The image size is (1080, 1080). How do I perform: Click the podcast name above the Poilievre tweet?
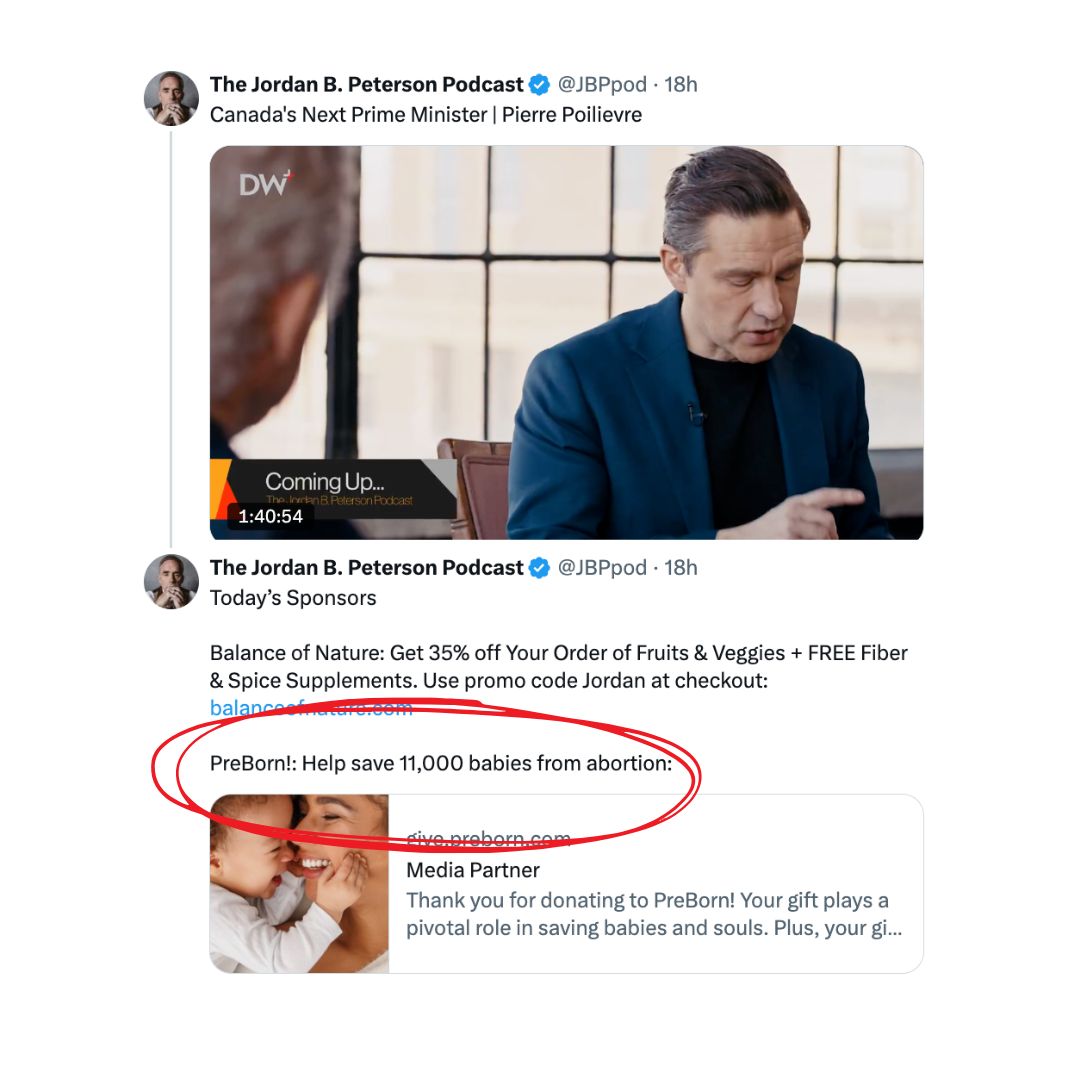coord(366,84)
